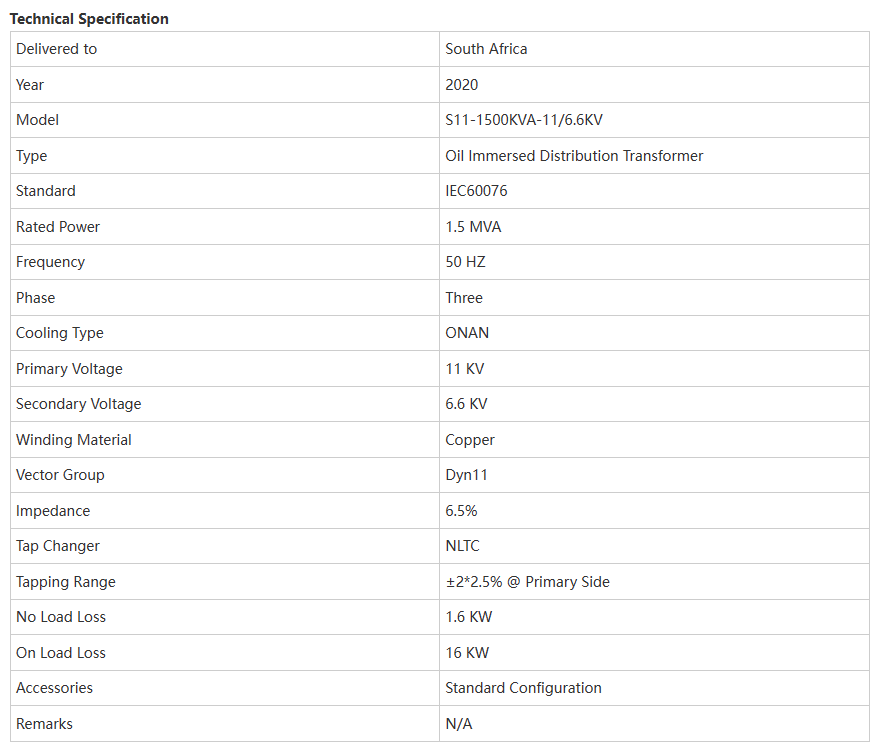
Task: Select the 6.6 KV secondary voltage cell
Action: click(x=654, y=404)
